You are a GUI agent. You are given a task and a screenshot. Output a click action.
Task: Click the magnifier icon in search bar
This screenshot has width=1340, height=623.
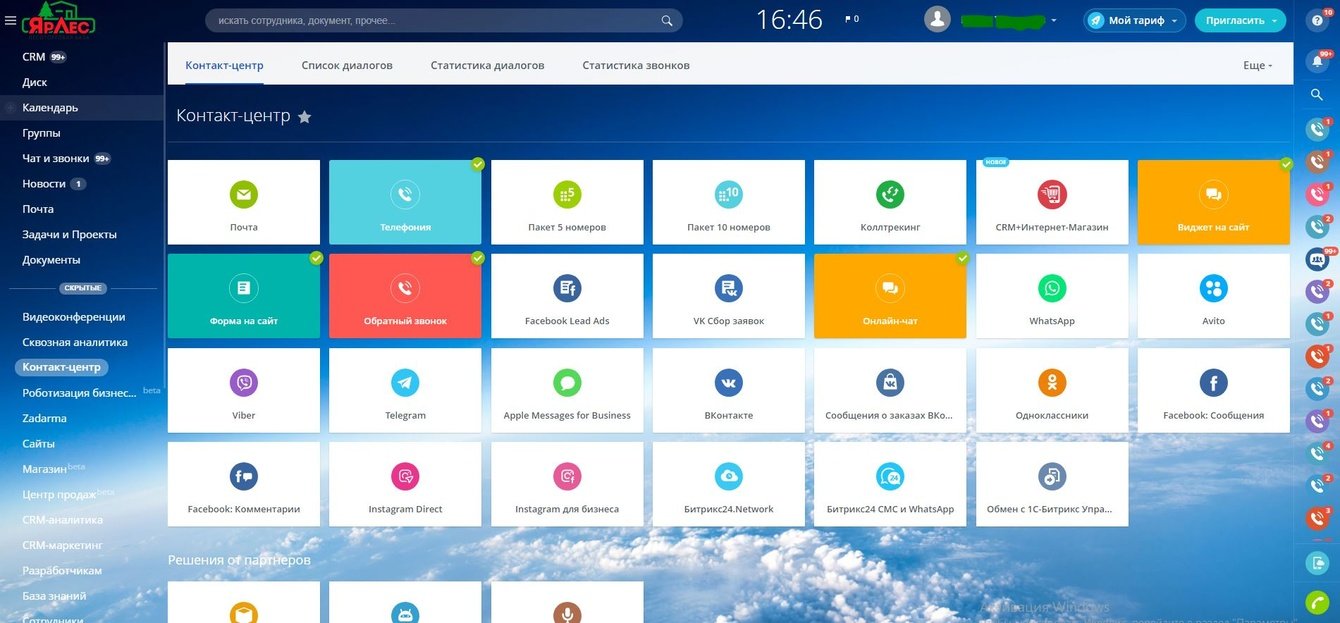click(667, 20)
